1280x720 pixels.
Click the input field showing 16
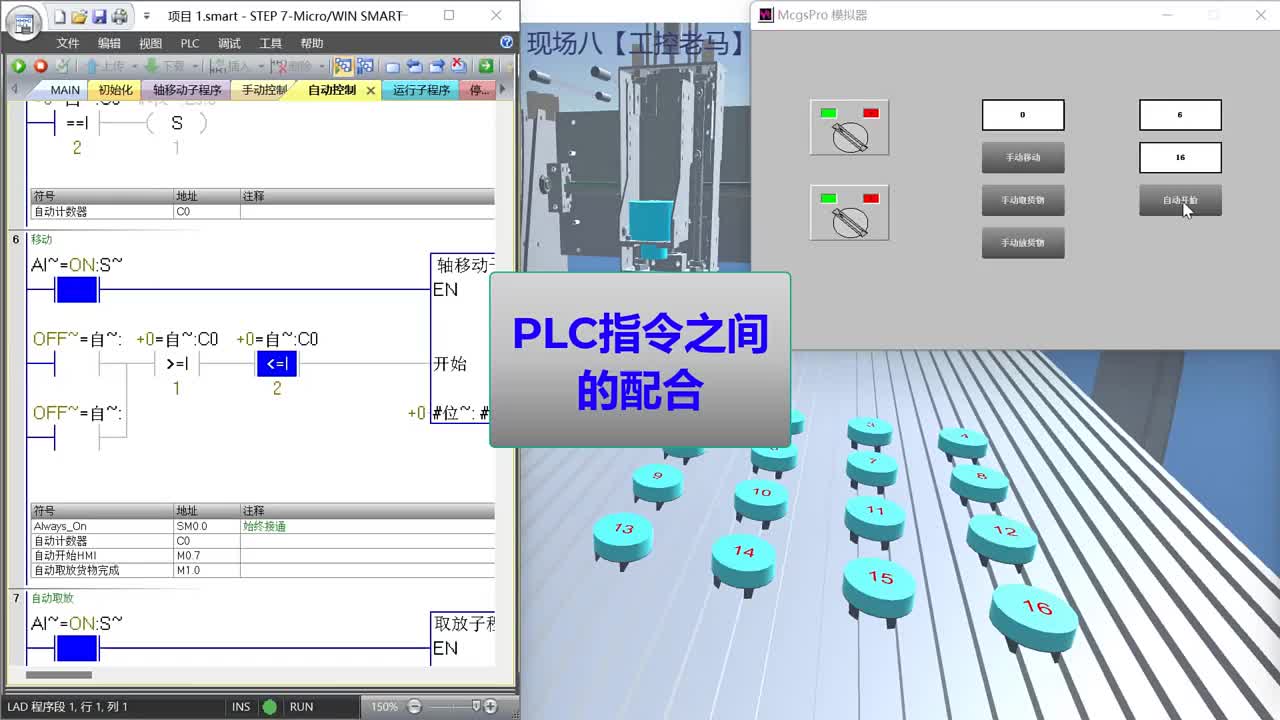1180,157
